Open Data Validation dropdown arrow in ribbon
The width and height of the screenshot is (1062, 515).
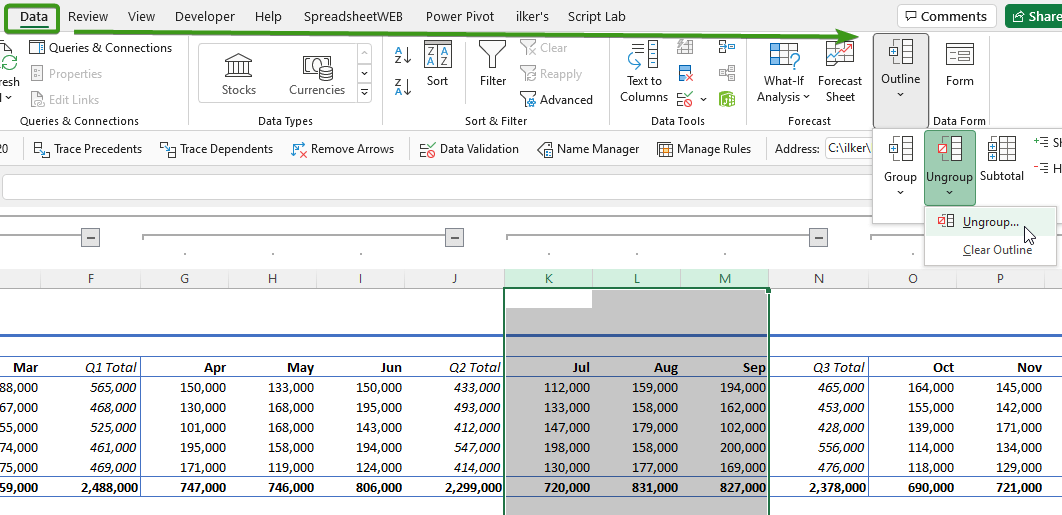tap(704, 100)
